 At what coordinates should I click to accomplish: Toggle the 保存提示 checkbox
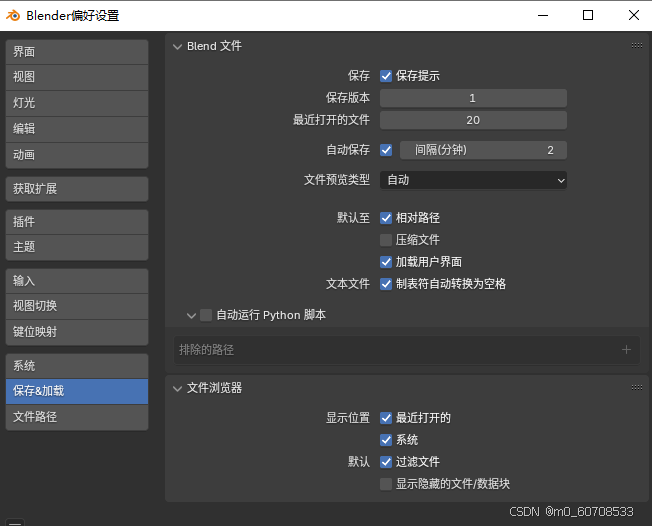[x=386, y=76]
